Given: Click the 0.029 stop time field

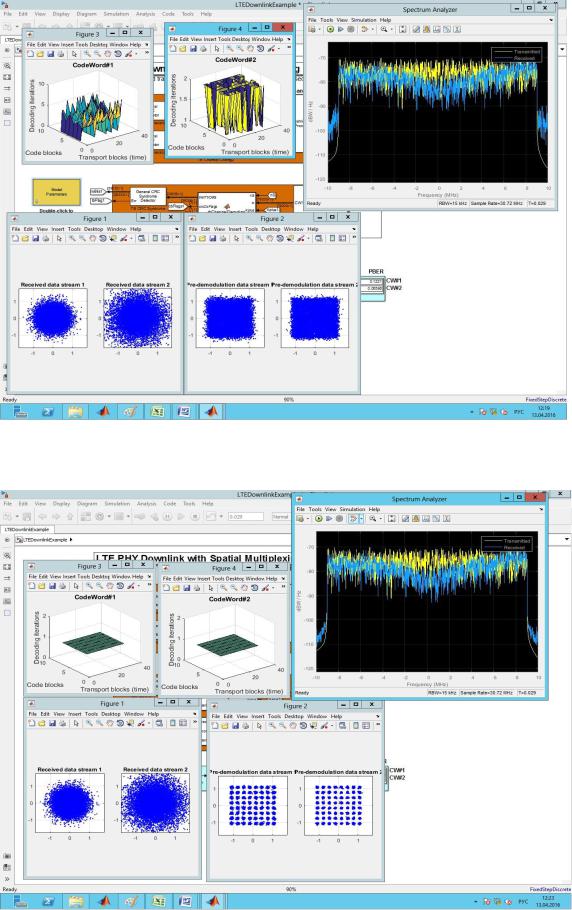Looking at the screenshot, I should tap(245, 516).
